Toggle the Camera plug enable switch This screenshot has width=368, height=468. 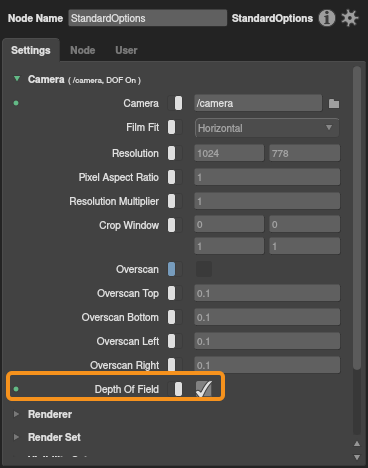point(175,103)
